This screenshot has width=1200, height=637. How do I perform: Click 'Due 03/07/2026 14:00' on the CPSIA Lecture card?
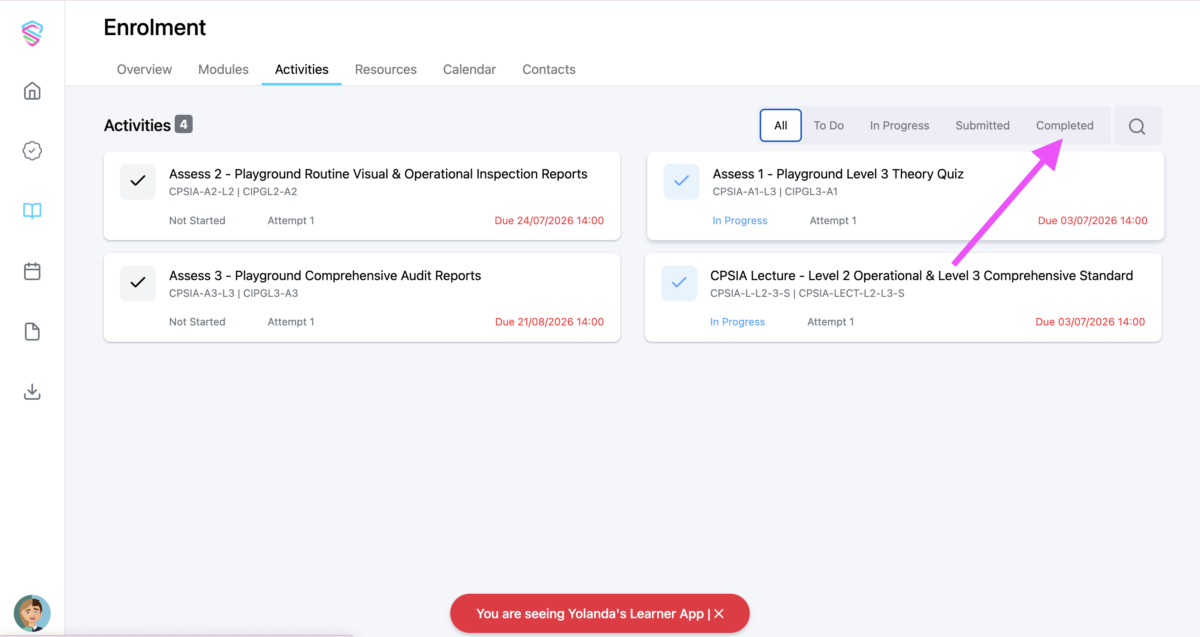point(1091,322)
